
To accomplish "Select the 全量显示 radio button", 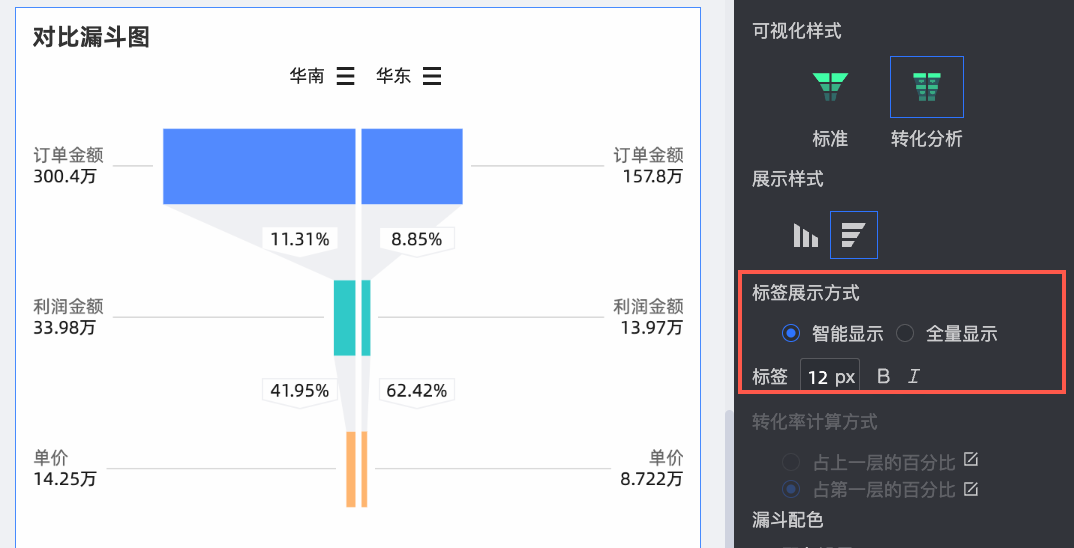I will pyautogui.click(x=905, y=333).
